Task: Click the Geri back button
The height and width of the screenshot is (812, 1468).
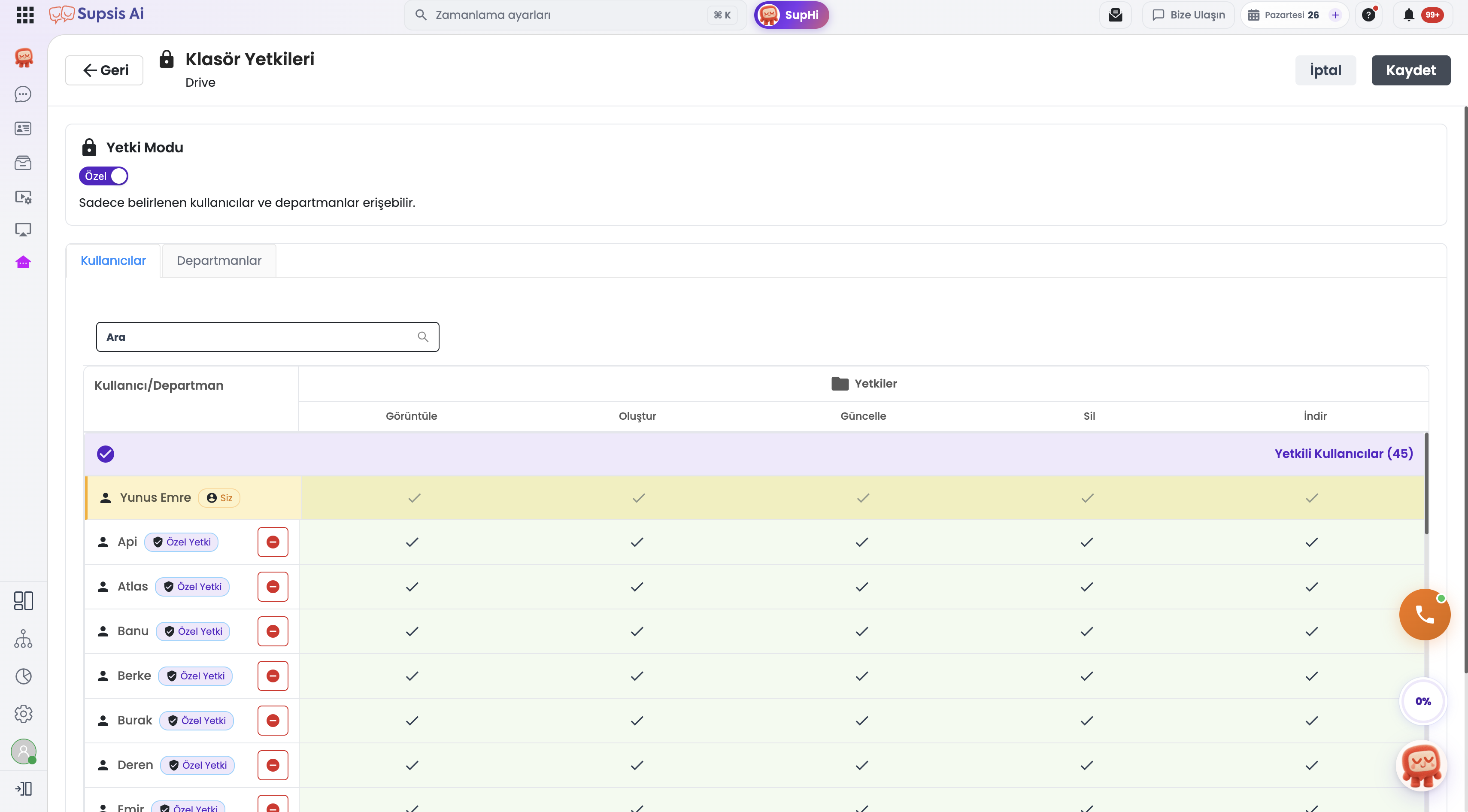Action: pos(104,70)
